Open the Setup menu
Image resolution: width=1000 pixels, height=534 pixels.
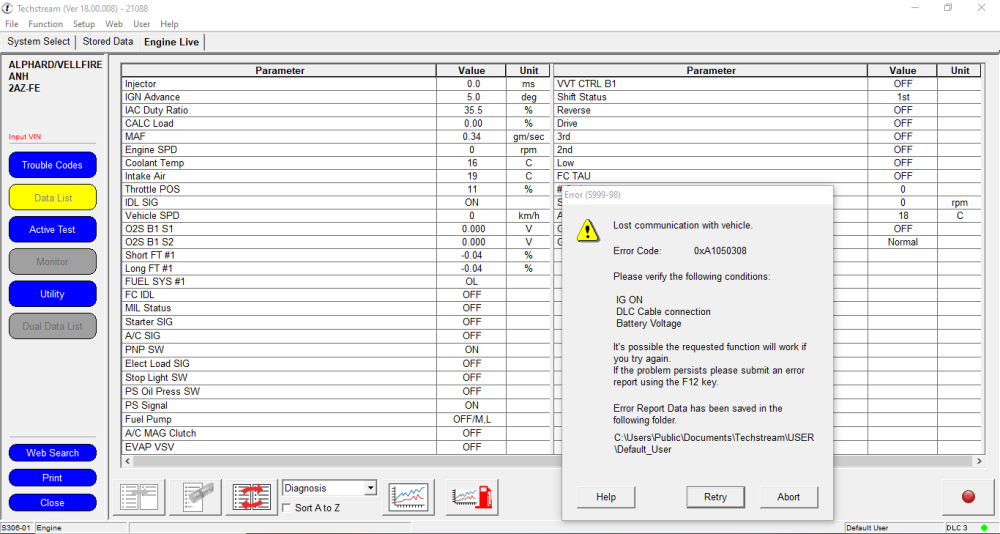pyautogui.click(x=84, y=24)
